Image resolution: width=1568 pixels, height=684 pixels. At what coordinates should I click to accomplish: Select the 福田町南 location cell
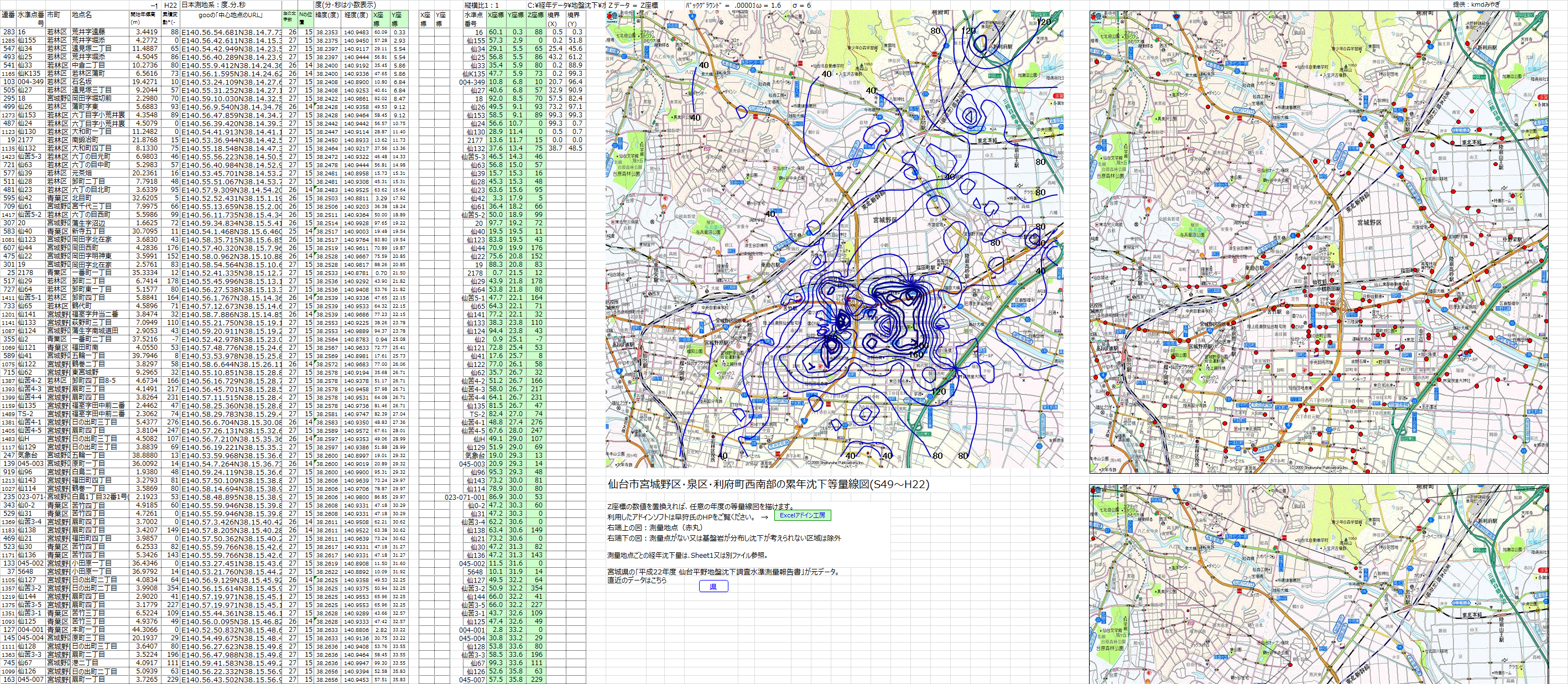[99, 348]
